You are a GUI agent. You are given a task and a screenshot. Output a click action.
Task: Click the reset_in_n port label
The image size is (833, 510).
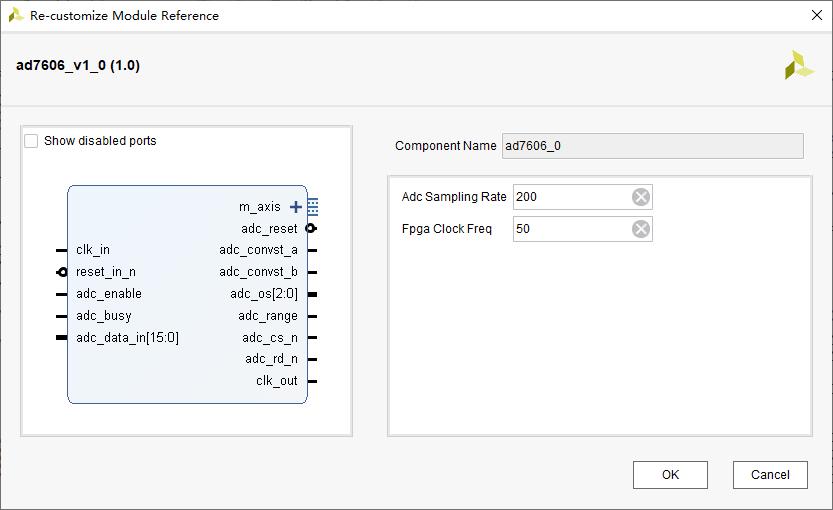tap(105, 272)
